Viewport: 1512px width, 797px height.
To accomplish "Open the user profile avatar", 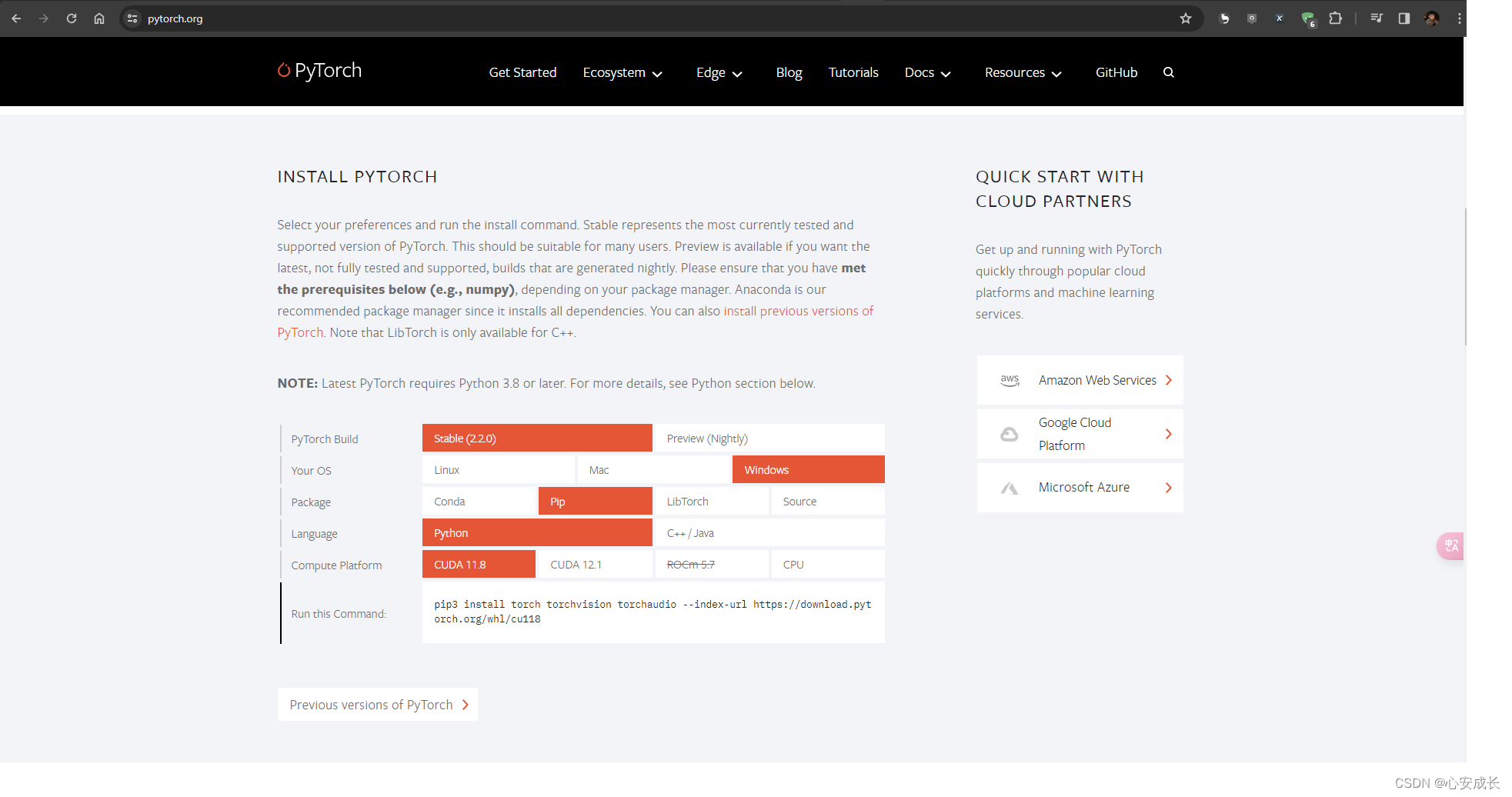I will coord(1432,18).
